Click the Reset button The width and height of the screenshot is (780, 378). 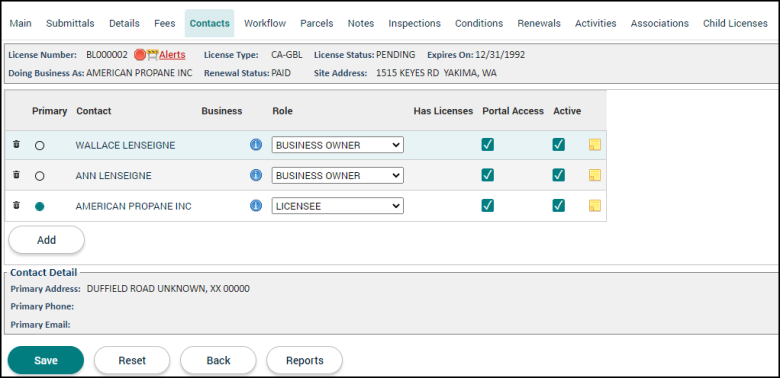point(132,360)
